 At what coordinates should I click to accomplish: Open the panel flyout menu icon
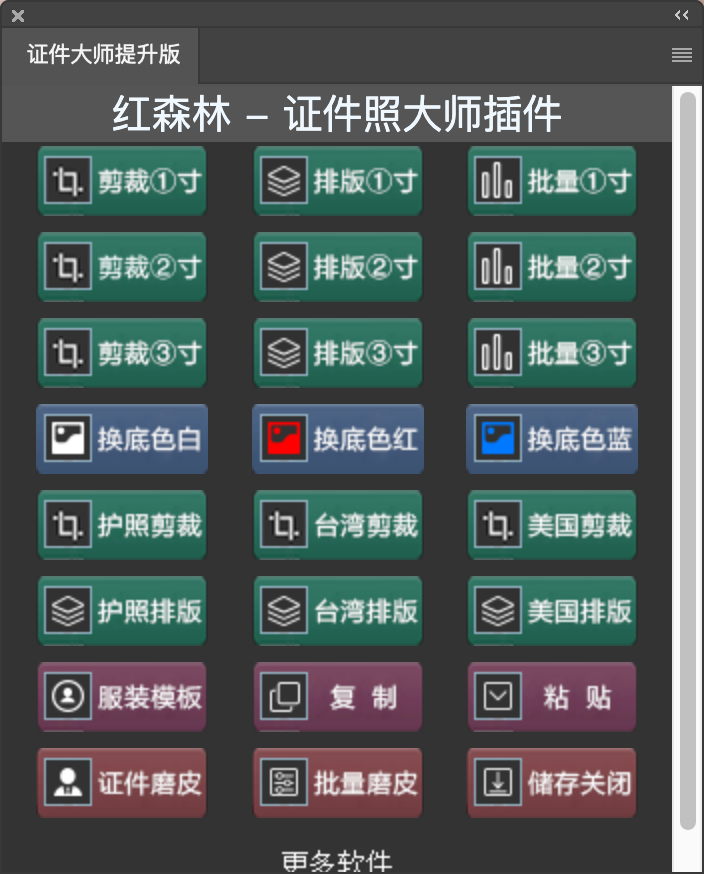pos(682,55)
